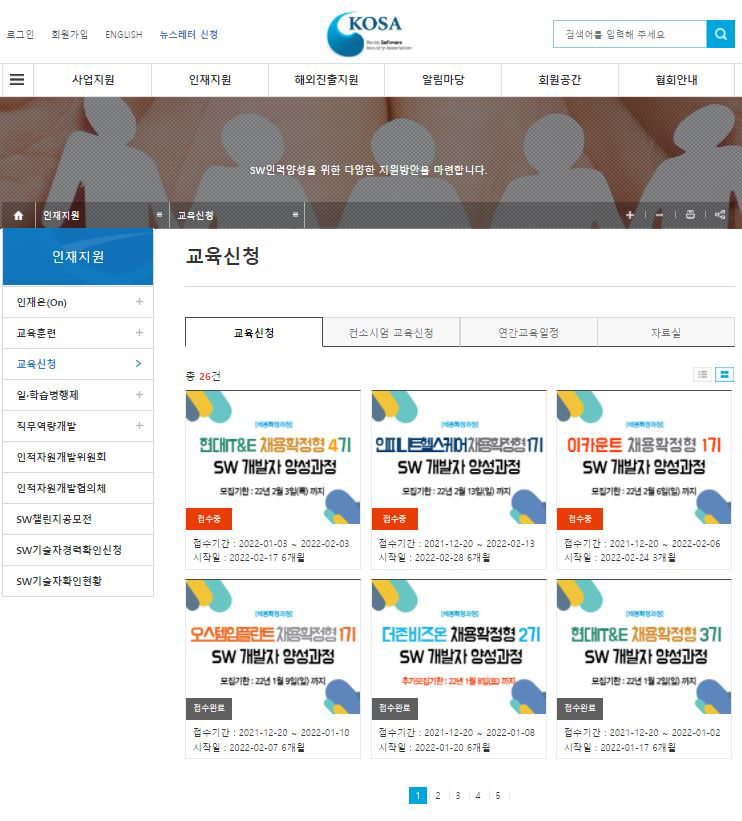Open 회원공간 main menu
The width and height of the screenshot is (742, 821).
click(x=560, y=80)
